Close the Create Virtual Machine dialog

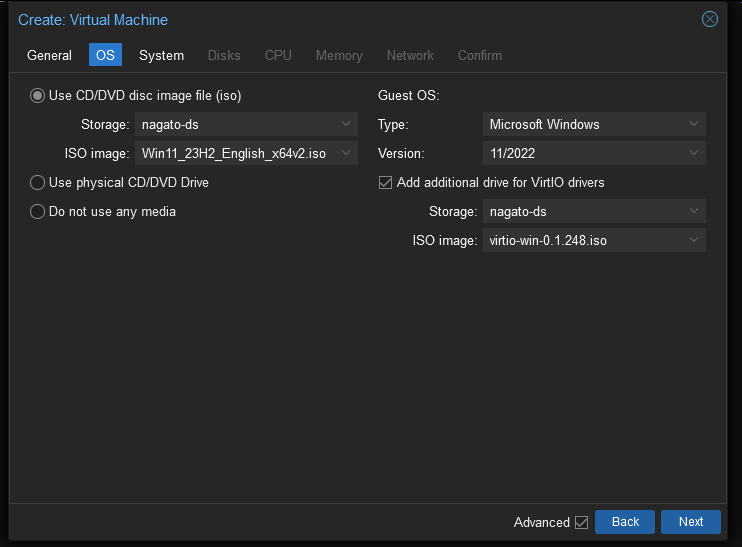tap(709, 19)
